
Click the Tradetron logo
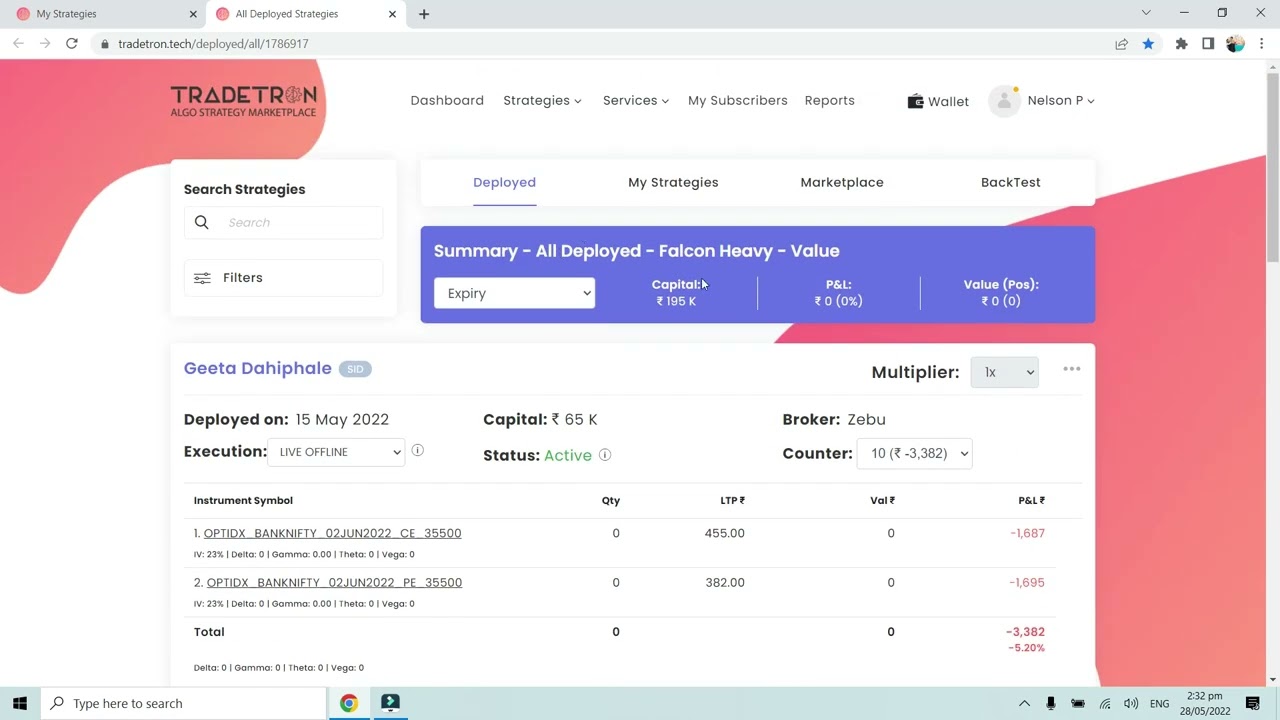pos(243,101)
